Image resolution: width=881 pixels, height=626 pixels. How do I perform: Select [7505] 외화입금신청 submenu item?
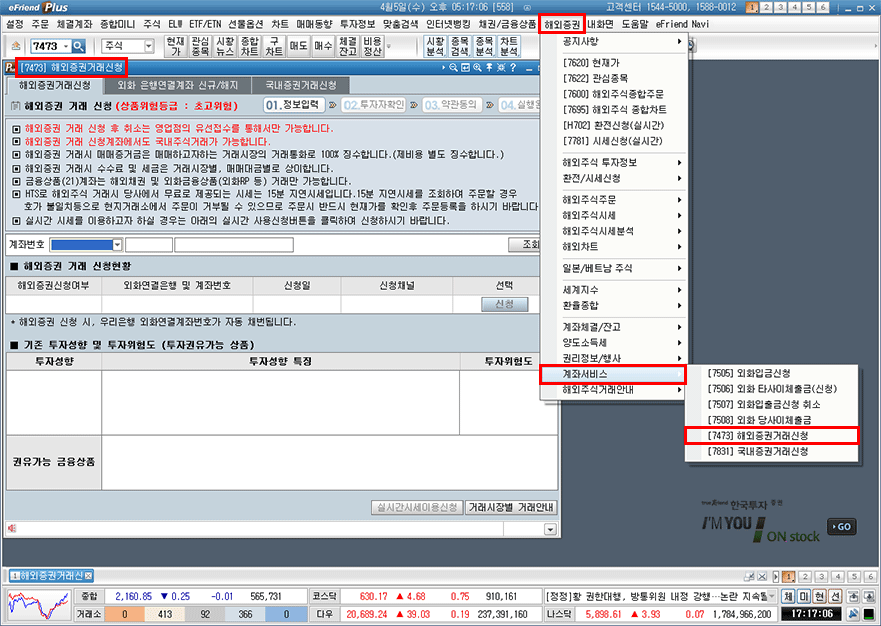click(x=771, y=373)
